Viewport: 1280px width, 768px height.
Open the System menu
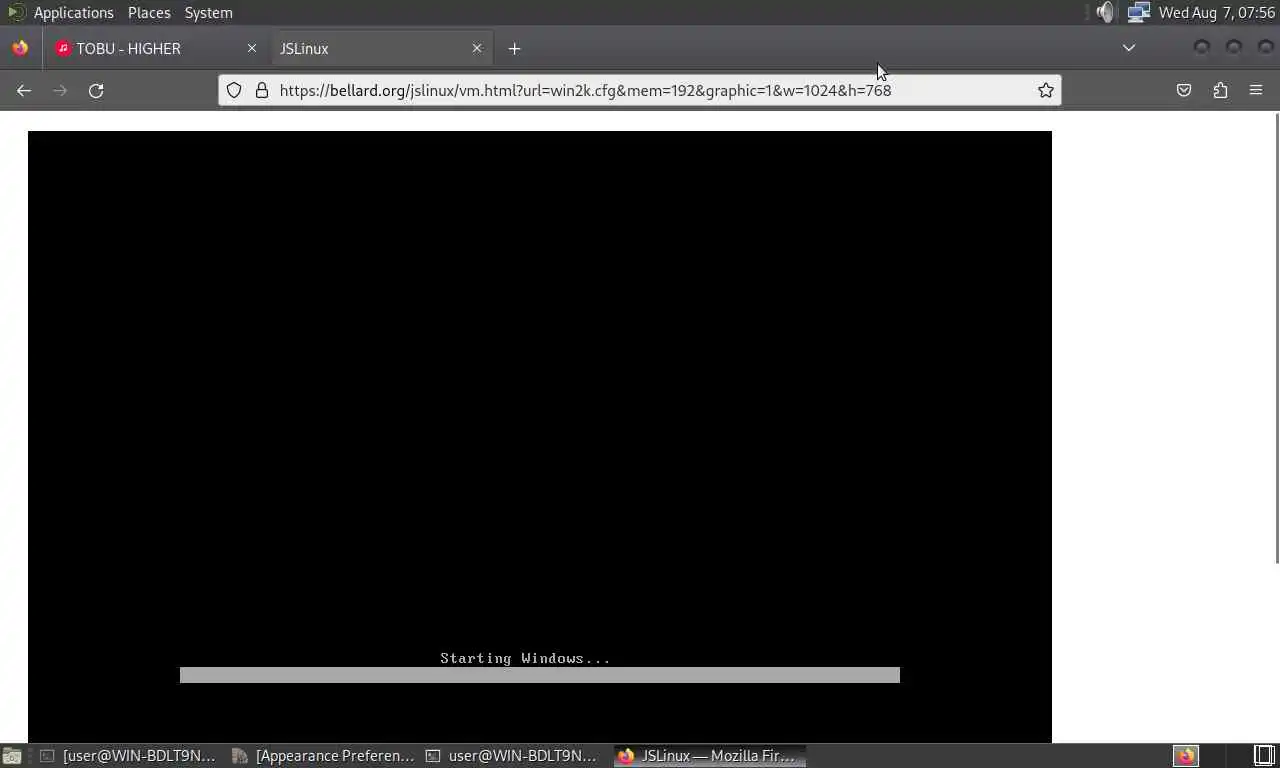point(208,12)
